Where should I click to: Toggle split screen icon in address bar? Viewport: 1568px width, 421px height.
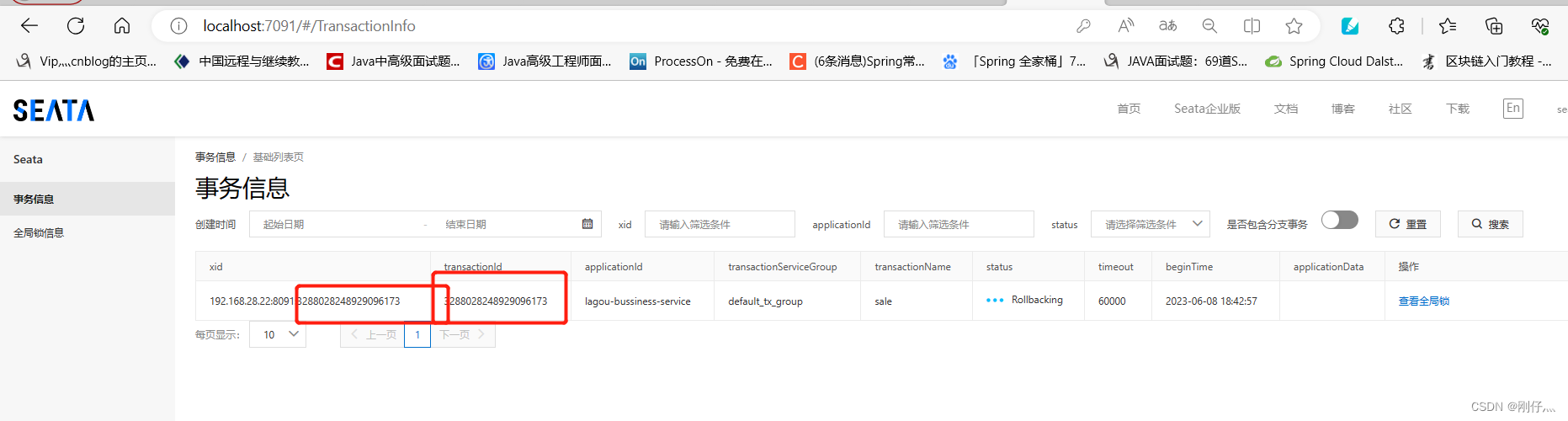pyautogui.click(x=1252, y=26)
